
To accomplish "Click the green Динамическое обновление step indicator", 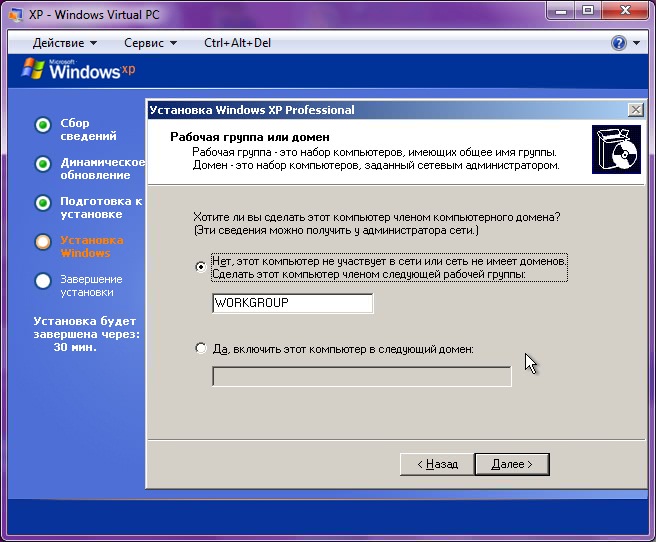I will pos(43,164).
